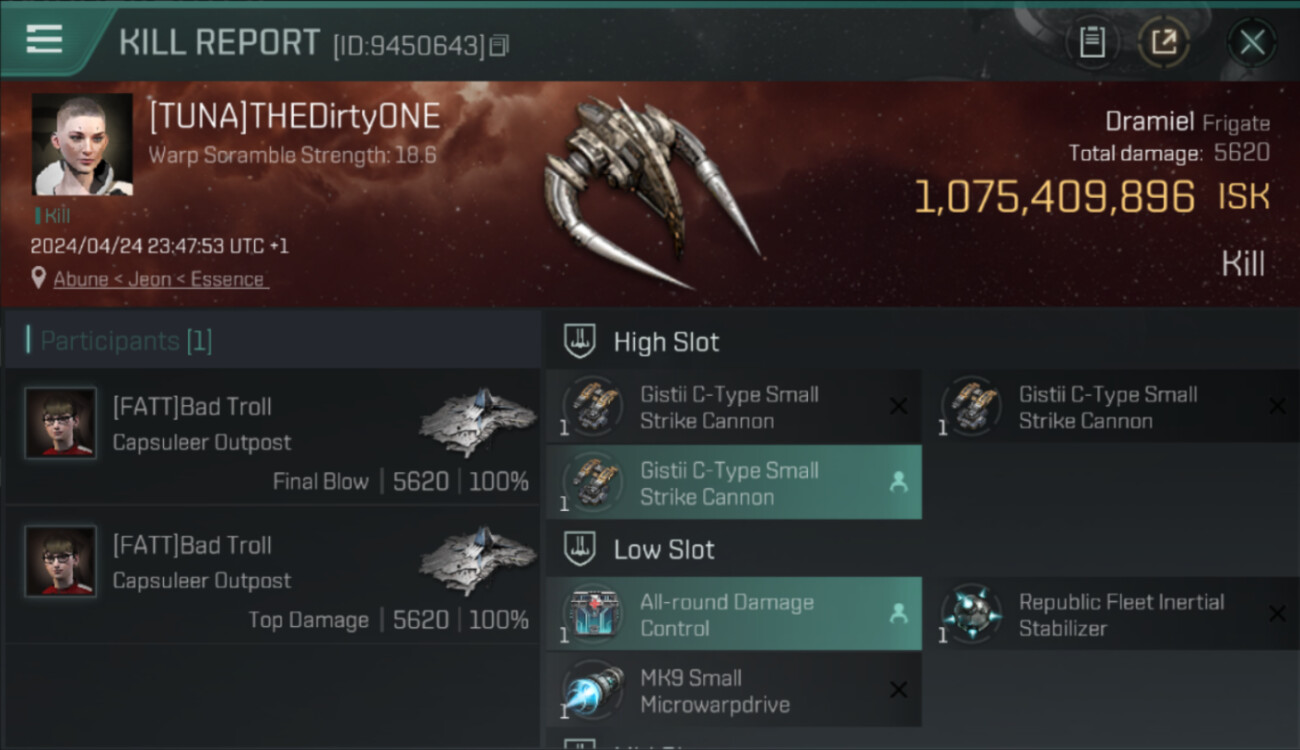Select All-round Damage Control module
Viewport: 1300px width, 750px height.
pos(733,615)
